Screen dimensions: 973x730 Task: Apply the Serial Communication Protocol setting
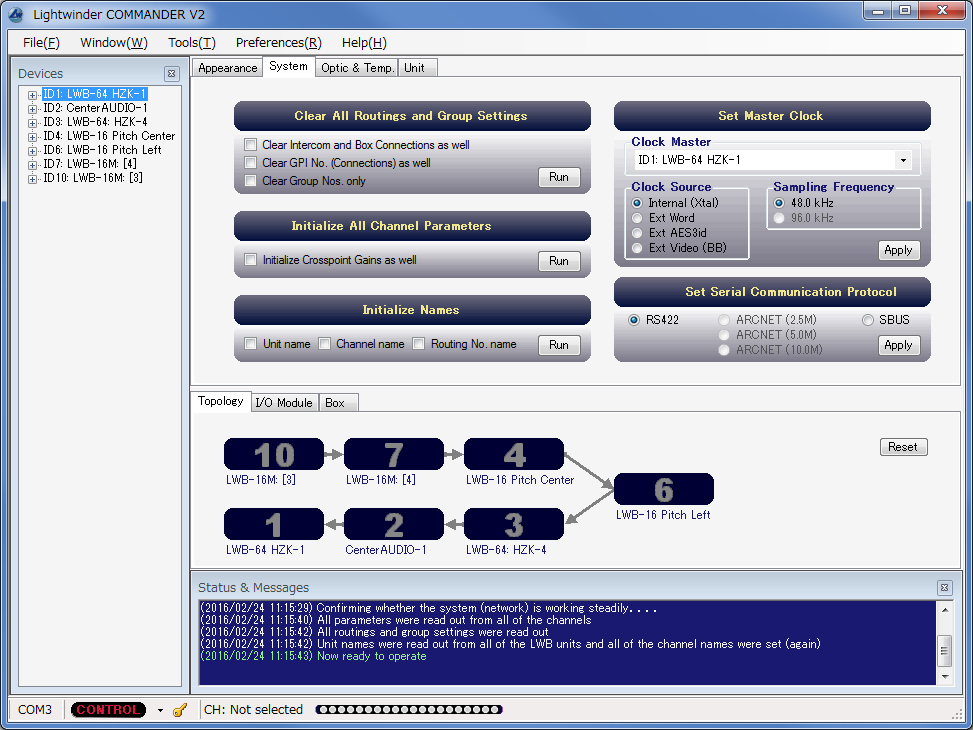click(x=899, y=345)
